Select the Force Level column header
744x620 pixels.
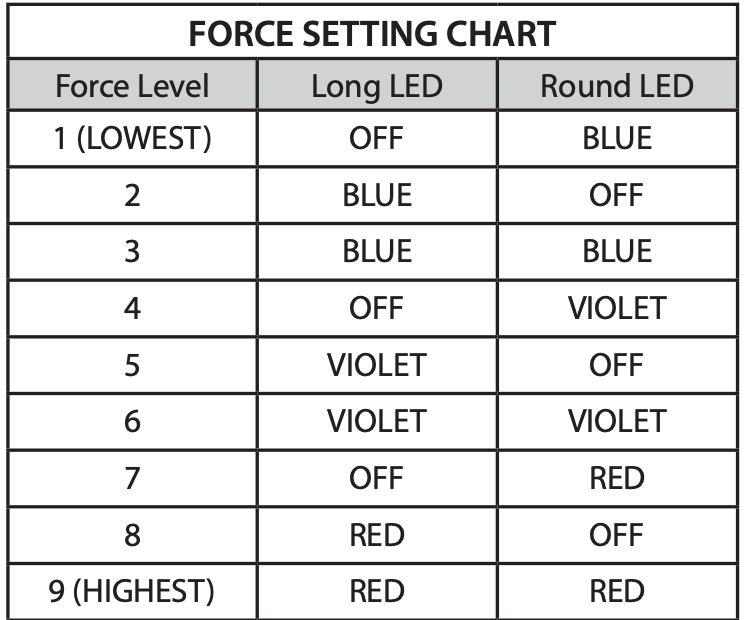(132, 86)
